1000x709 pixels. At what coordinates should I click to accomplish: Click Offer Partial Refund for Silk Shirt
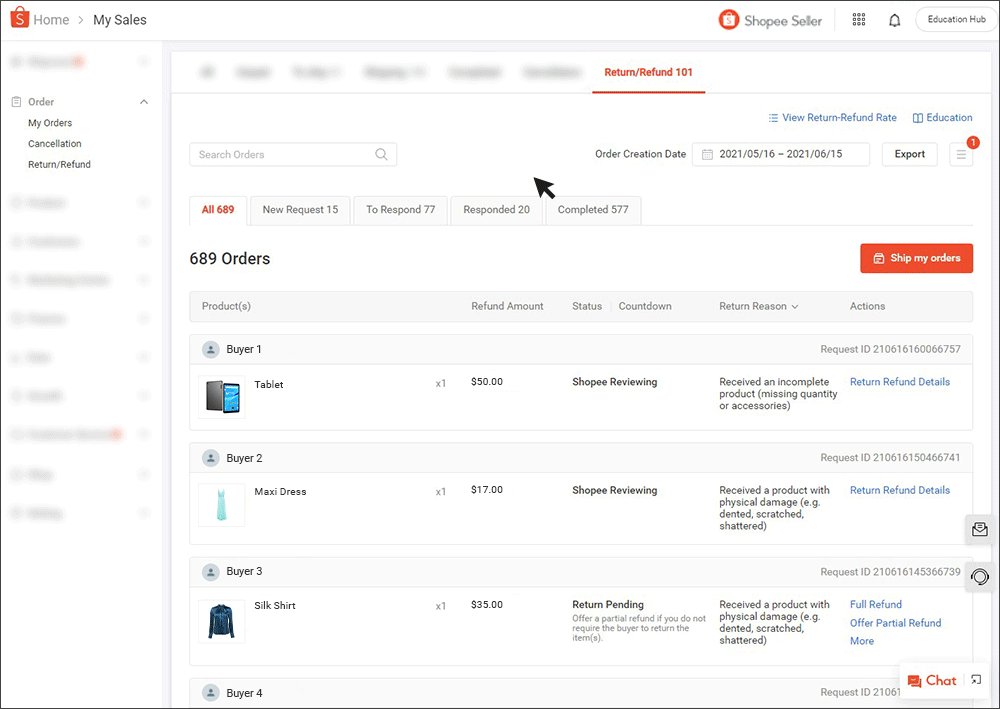point(895,623)
